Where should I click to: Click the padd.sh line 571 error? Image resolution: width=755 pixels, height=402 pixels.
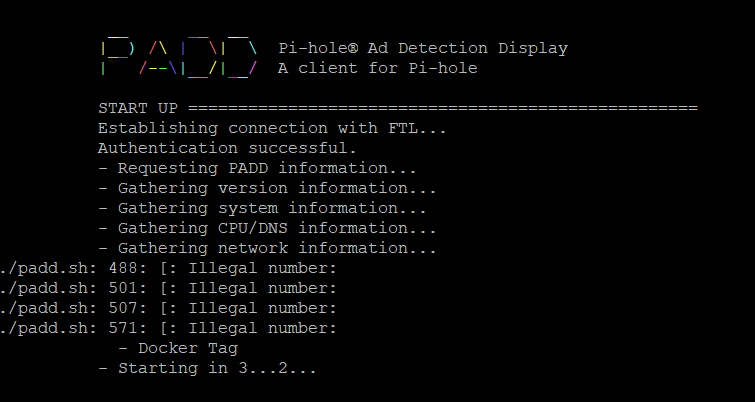tap(168, 328)
